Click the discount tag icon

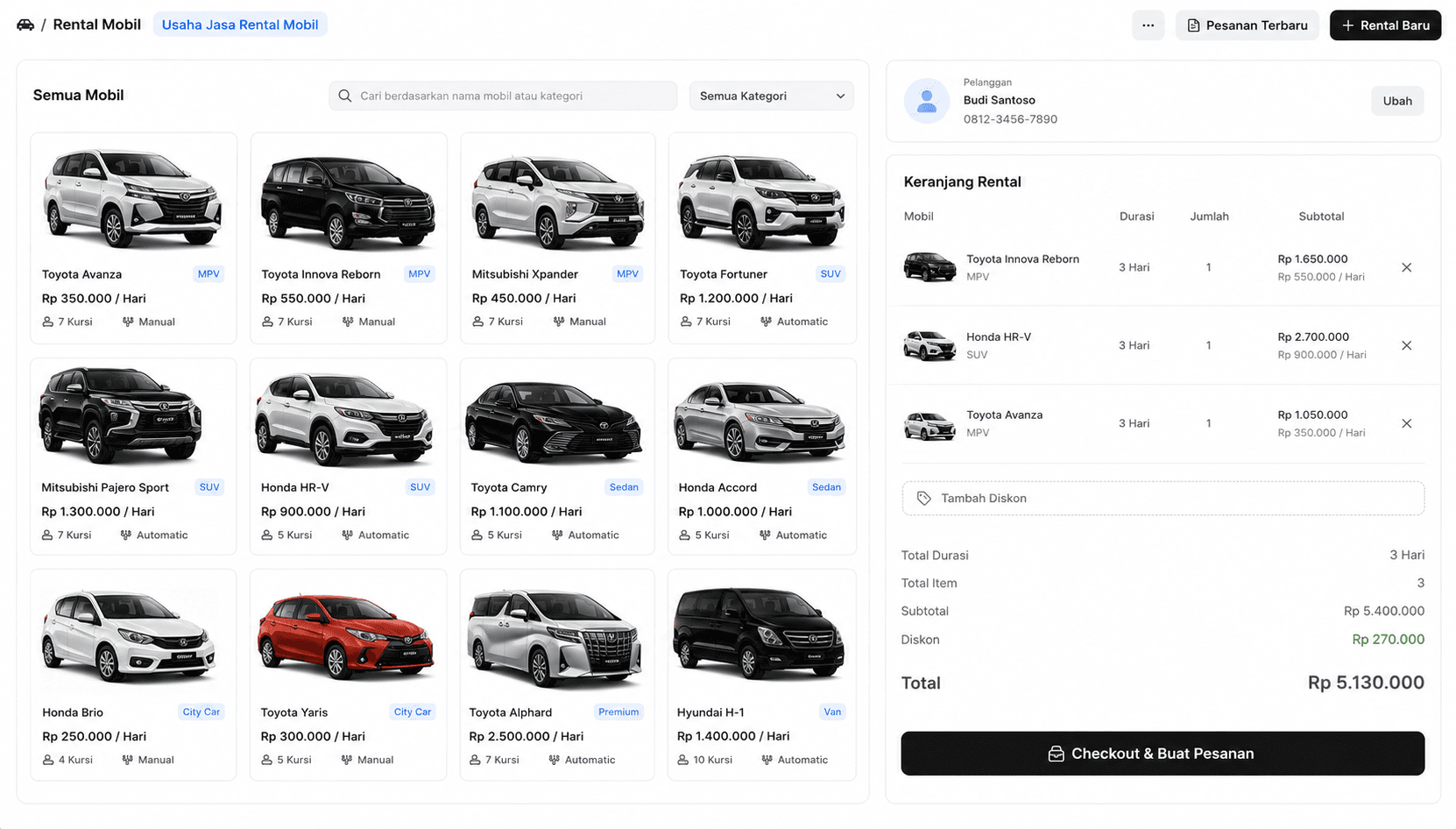click(x=923, y=498)
